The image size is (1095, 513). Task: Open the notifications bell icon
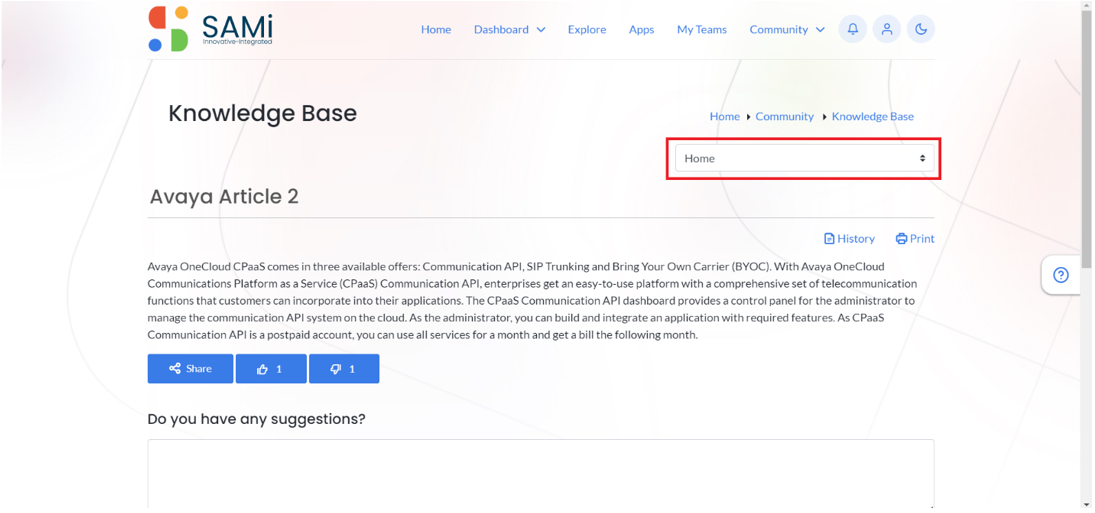pos(853,29)
